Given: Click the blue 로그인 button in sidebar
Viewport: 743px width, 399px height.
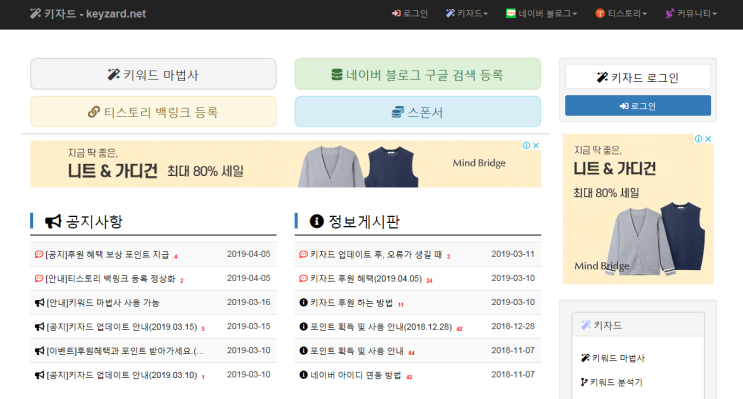Looking at the screenshot, I should pos(638,106).
